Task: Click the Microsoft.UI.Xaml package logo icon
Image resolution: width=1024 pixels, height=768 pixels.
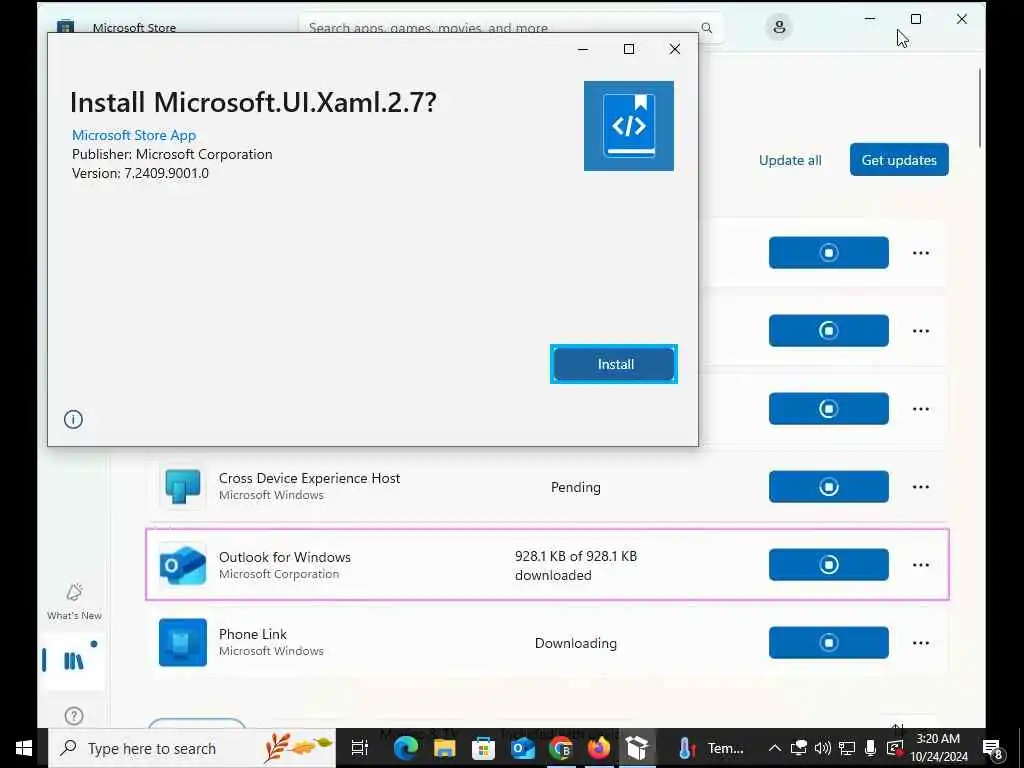Action: 629,126
